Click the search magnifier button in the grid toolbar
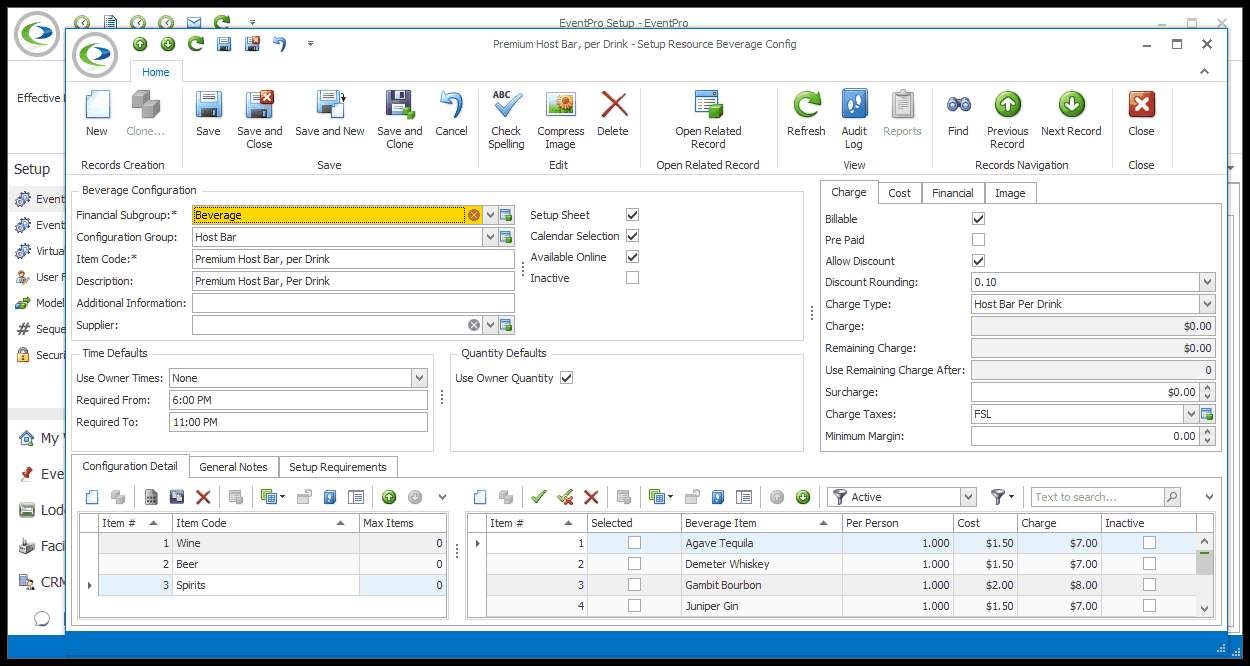The image size is (1250, 666). coord(1172,497)
